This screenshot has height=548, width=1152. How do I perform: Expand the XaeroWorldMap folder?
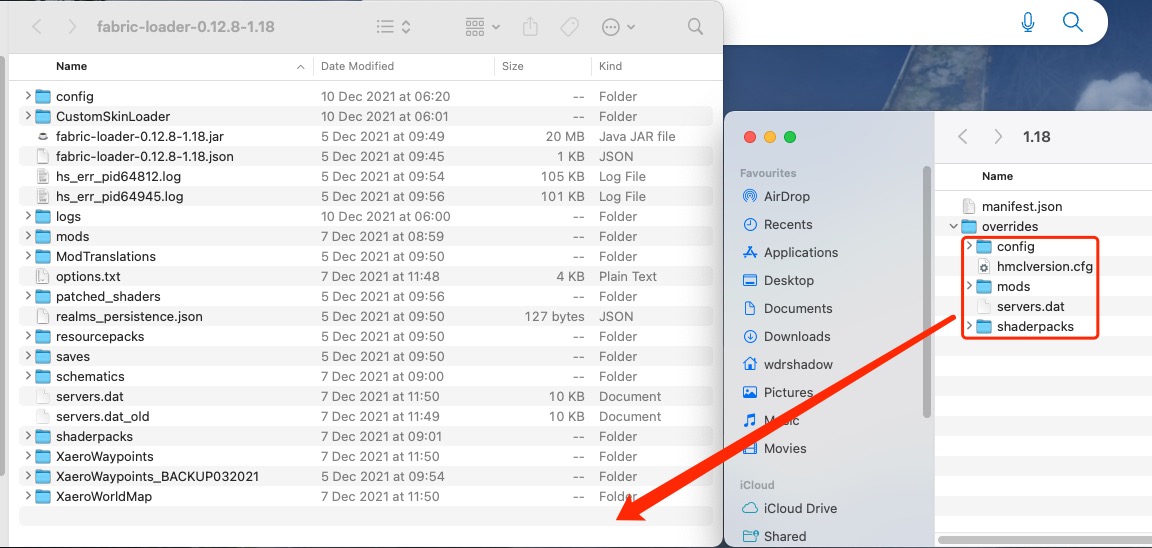click(x=28, y=496)
